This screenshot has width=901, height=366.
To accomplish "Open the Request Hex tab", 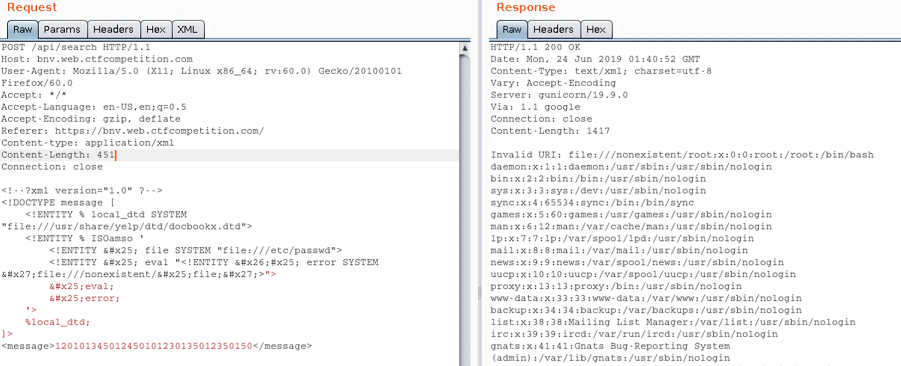I will (156, 30).
